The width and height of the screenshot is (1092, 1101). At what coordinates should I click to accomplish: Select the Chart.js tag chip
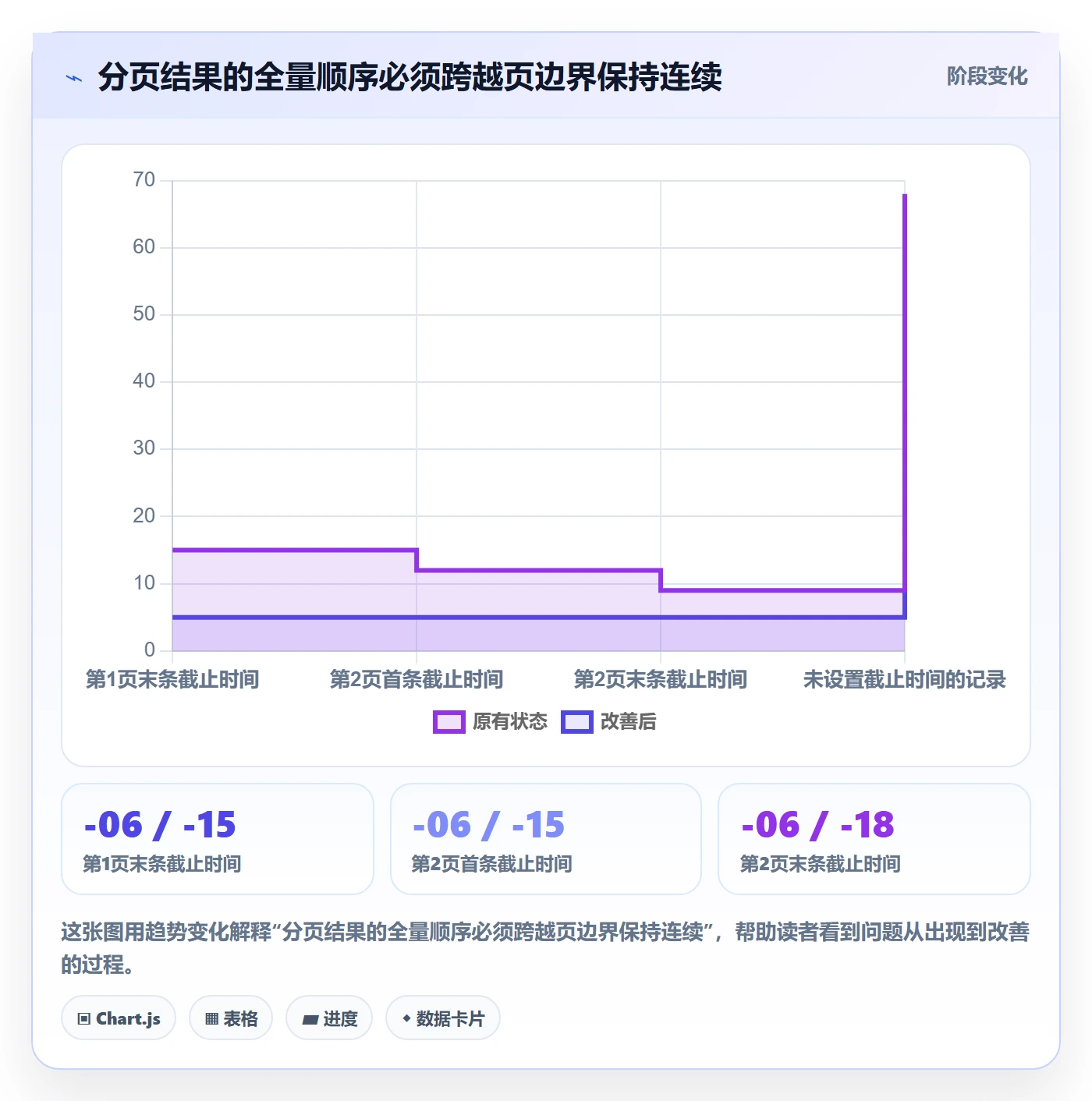[x=119, y=1018]
